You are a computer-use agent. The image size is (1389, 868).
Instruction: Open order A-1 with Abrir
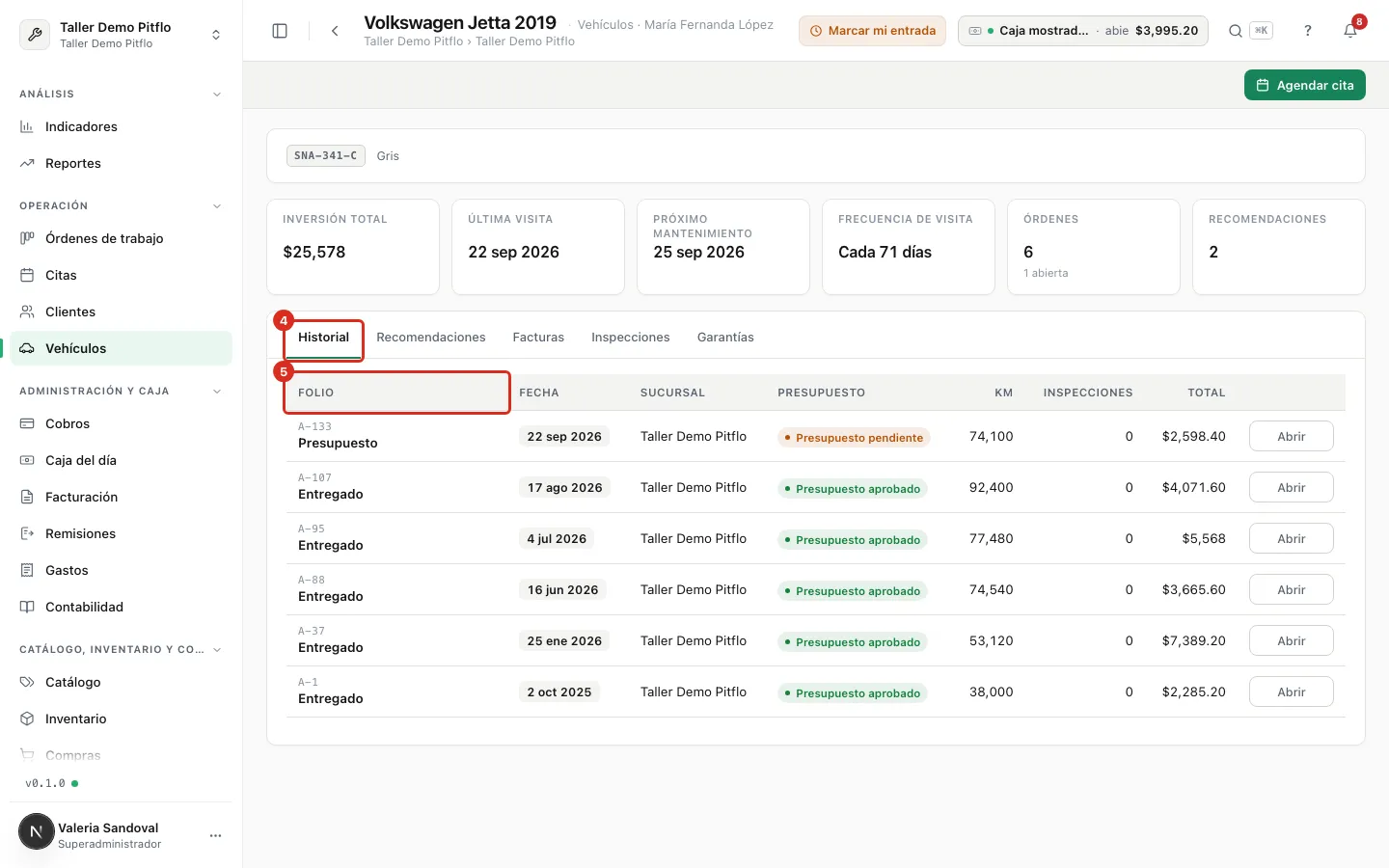point(1292,692)
